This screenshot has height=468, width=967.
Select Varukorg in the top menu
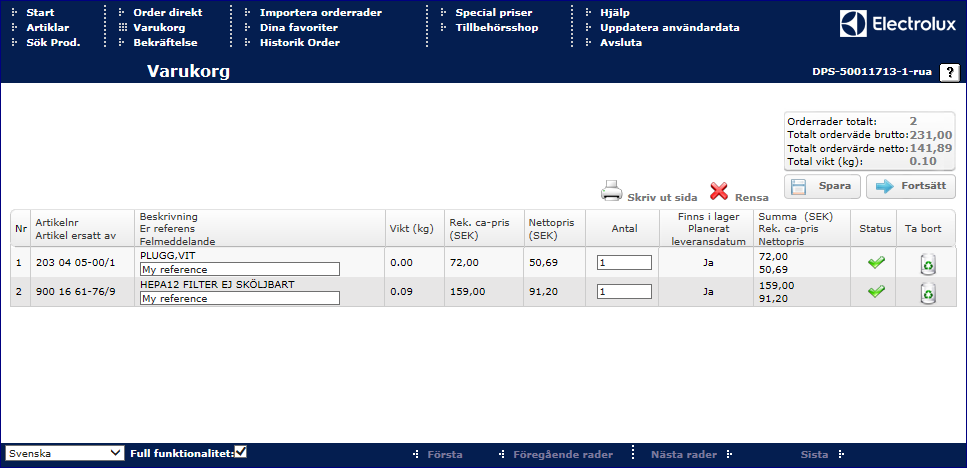point(159,27)
